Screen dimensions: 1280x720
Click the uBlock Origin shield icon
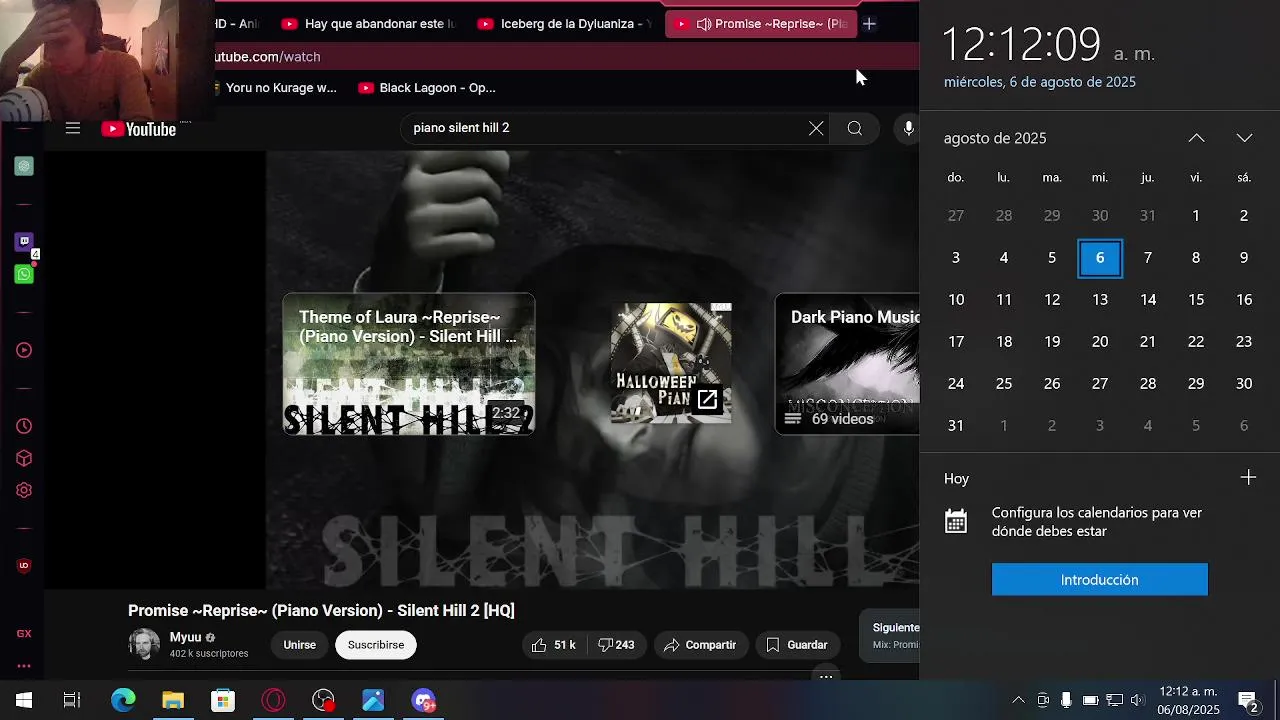point(24,565)
